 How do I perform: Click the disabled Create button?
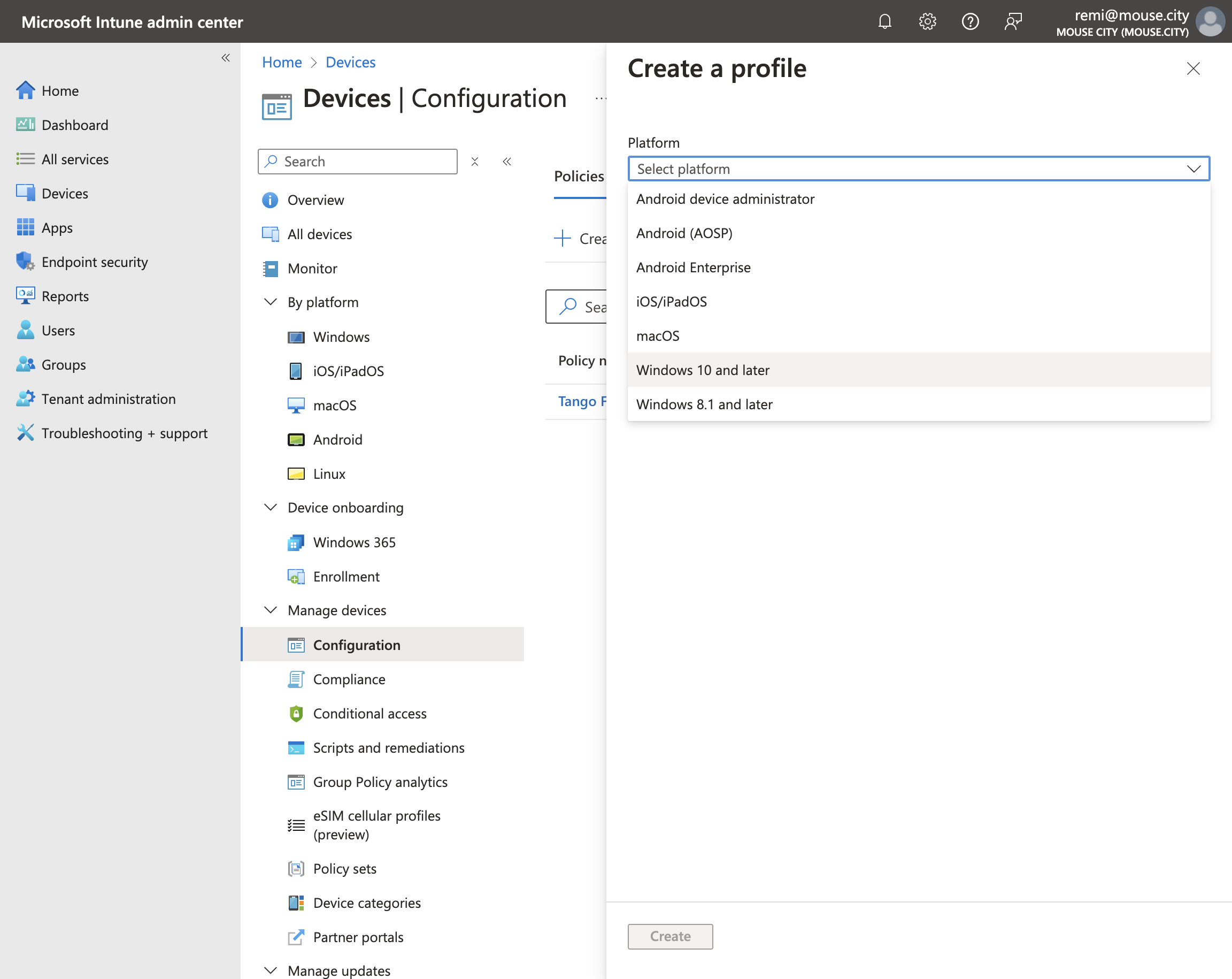pos(671,936)
